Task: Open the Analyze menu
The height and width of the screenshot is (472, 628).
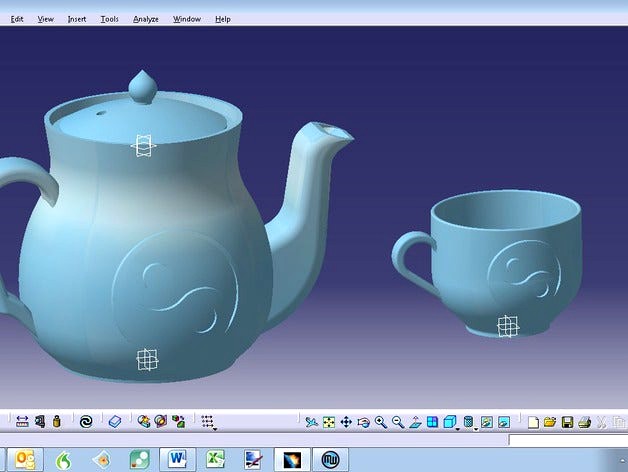Action: pyautogui.click(x=146, y=19)
